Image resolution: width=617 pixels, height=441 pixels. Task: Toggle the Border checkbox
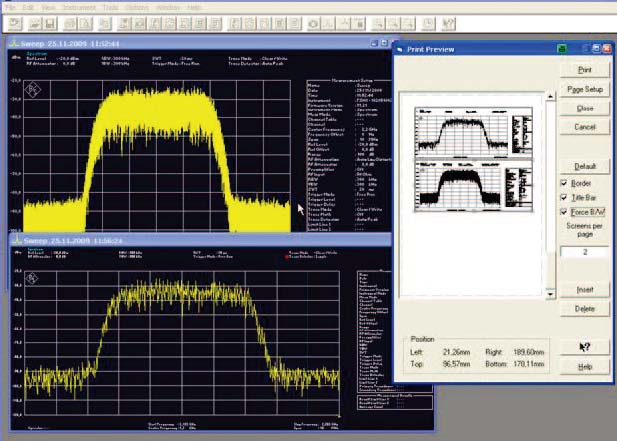565,183
